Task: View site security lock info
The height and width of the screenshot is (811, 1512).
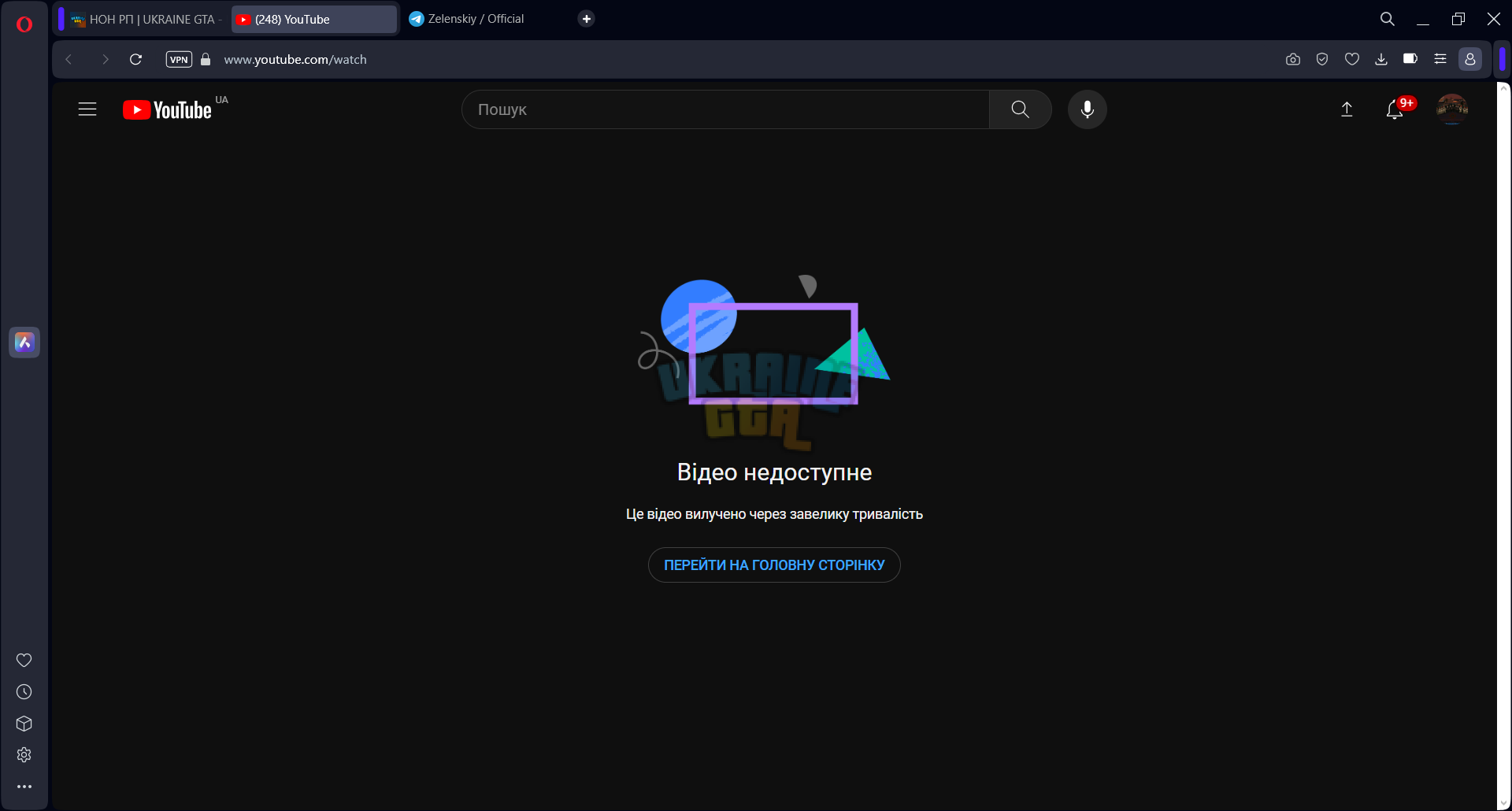Action: (x=206, y=59)
